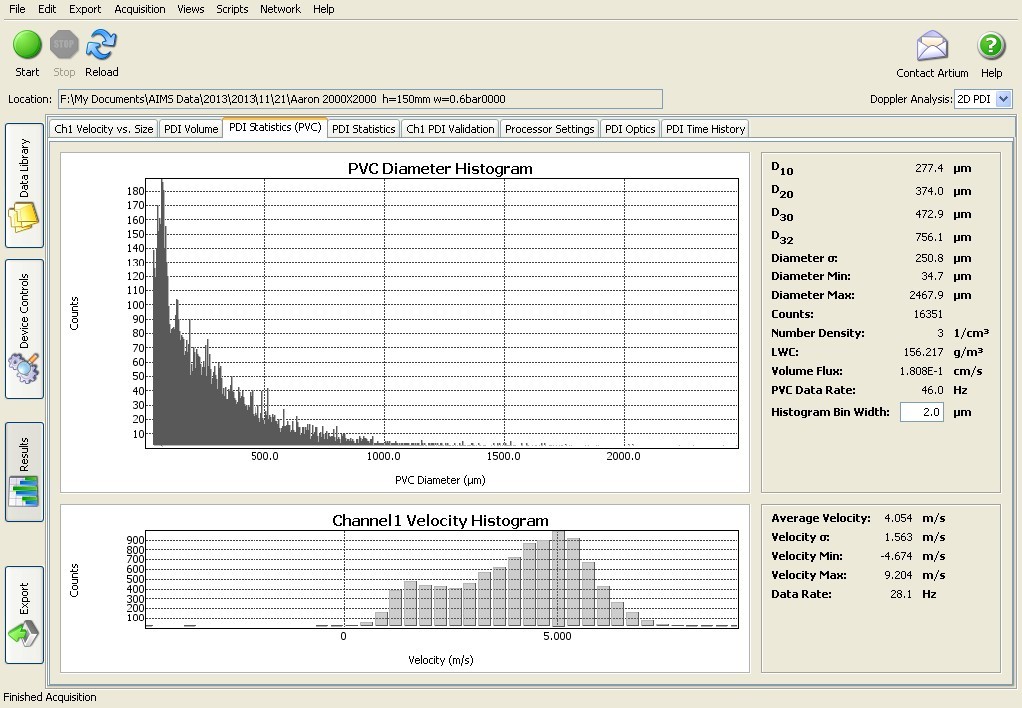Open the Acquisition menu
Viewport: 1022px width, 708px height.
pos(140,9)
